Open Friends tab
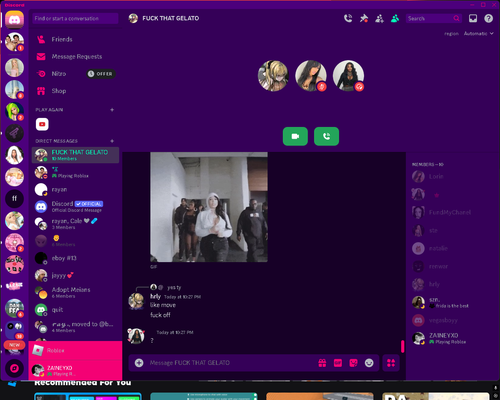500x400 pixels. coord(75,39)
